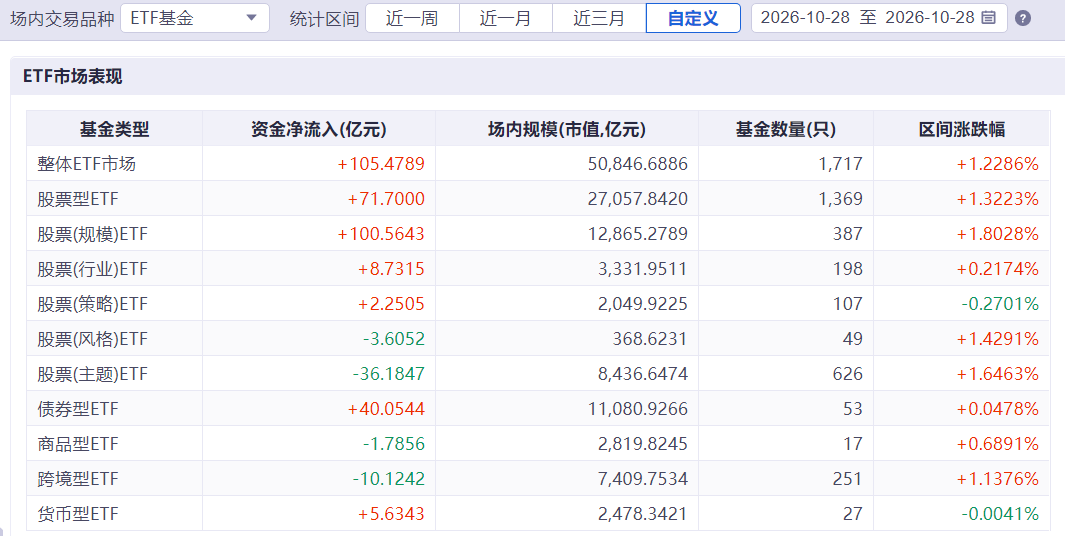Open the 场内交易品种 ETF基金 combo box
Image resolution: width=1065 pixels, height=536 pixels.
[x=195, y=18]
